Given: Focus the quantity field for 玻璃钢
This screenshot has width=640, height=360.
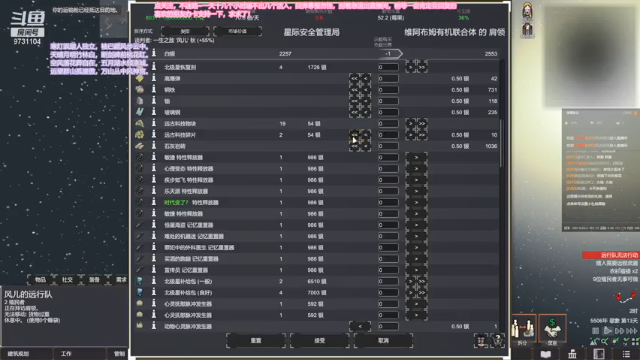Looking at the screenshot, I should pyautogui.click(x=388, y=112).
